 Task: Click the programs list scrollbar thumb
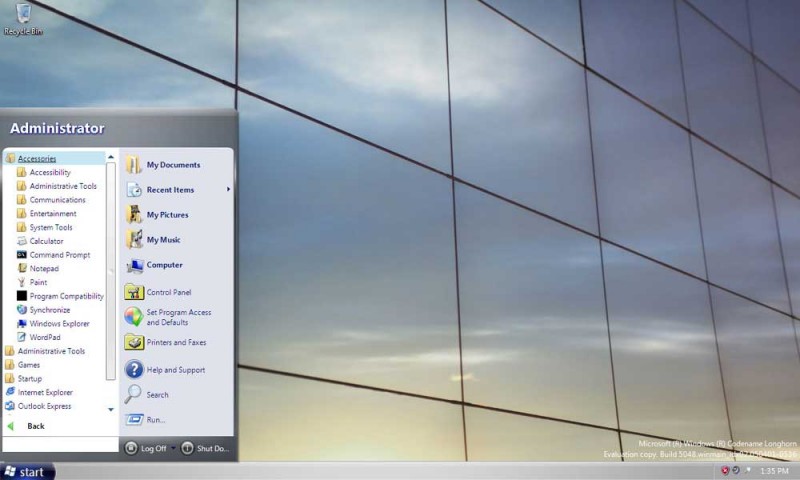point(111,271)
